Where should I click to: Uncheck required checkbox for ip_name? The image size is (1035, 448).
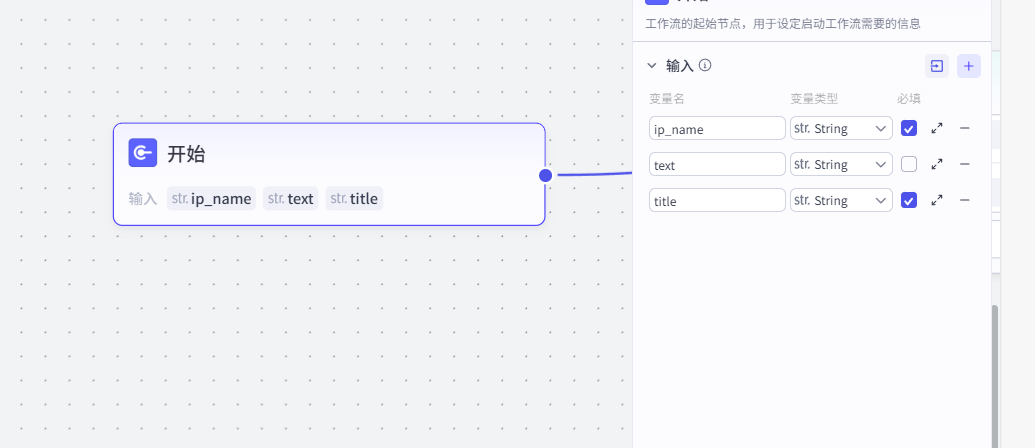click(x=908, y=128)
